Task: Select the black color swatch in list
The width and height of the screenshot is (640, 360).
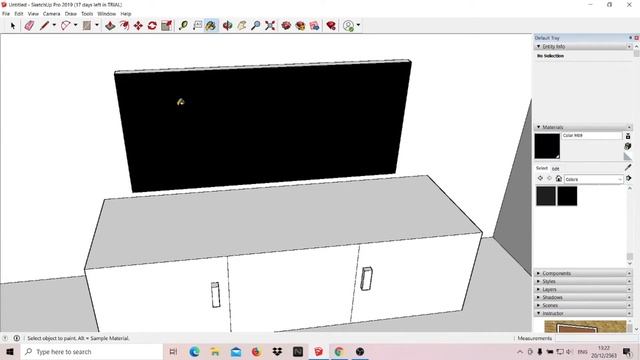Action: (x=567, y=196)
